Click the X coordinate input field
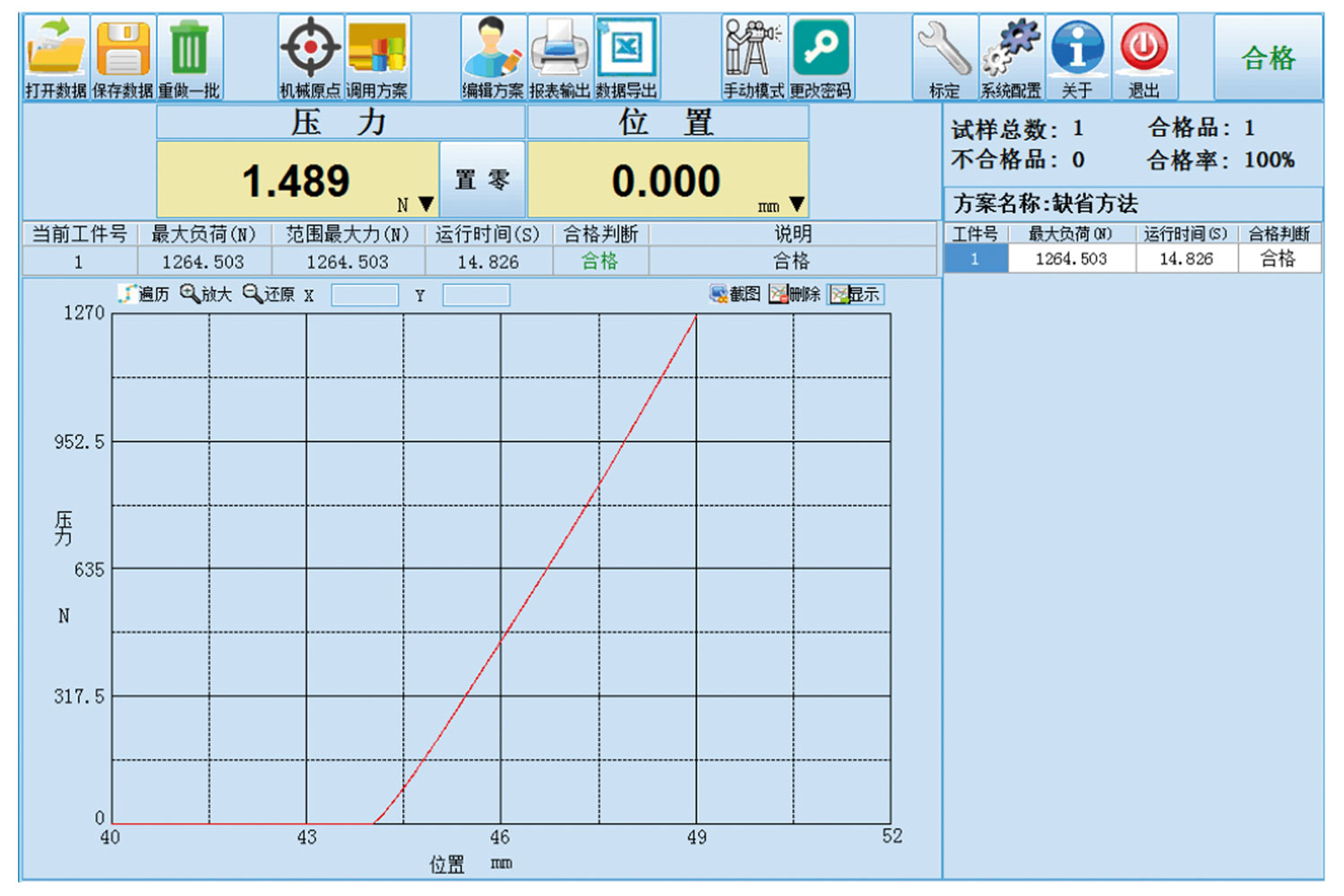The width and height of the screenshot is (1344, 896). [x=365, y=295]
